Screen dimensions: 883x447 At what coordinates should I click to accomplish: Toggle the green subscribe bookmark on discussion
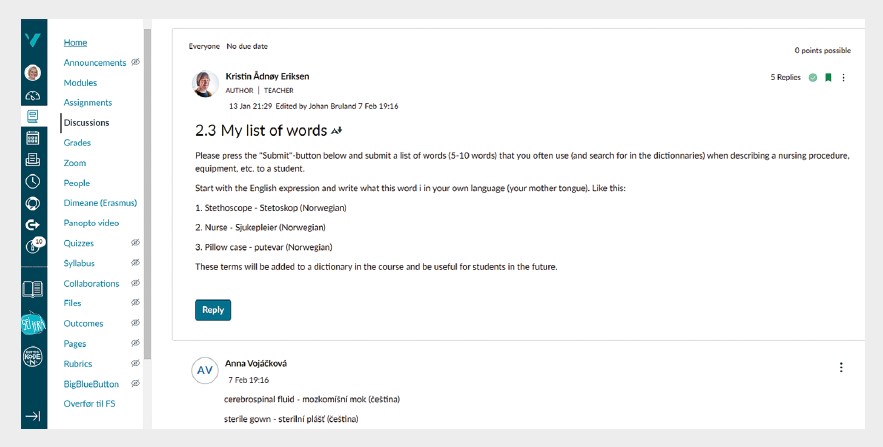click(x=828, y=77)
